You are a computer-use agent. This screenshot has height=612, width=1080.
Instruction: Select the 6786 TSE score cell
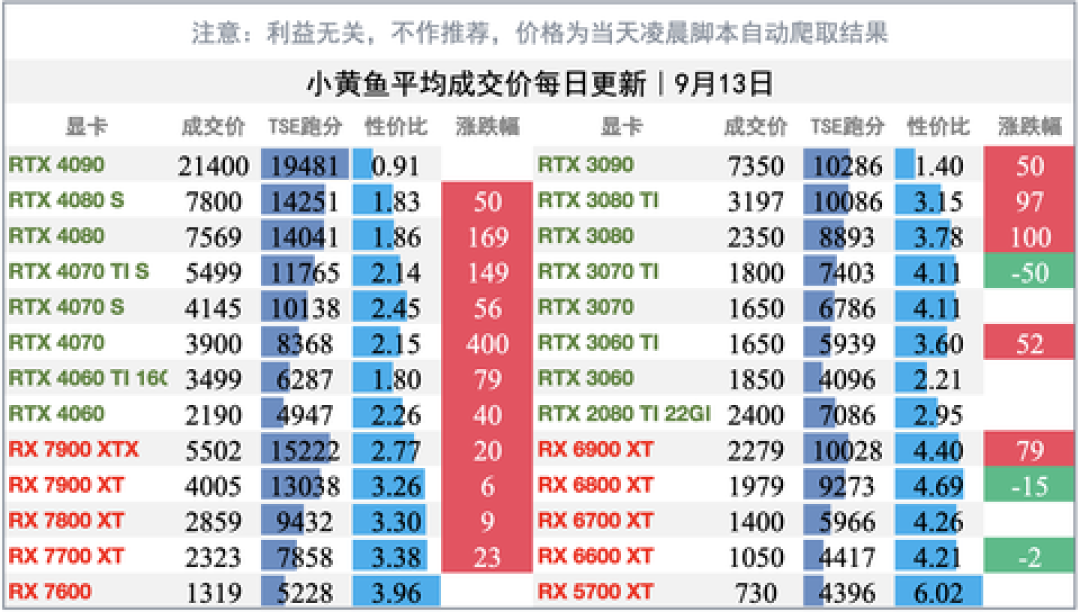click(847, 308)
